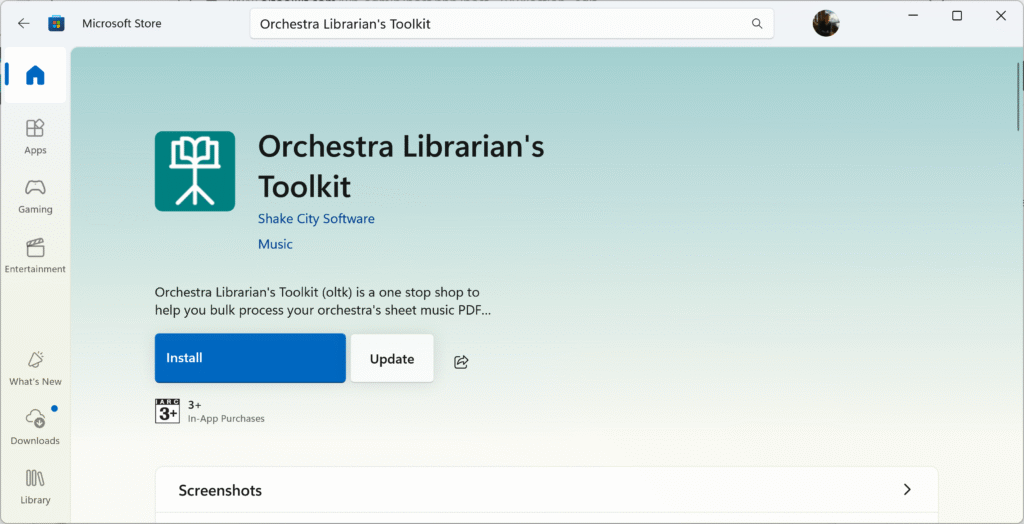Open the What's New section
Screen dimensions: 1024x524
[x=35, y=368]
